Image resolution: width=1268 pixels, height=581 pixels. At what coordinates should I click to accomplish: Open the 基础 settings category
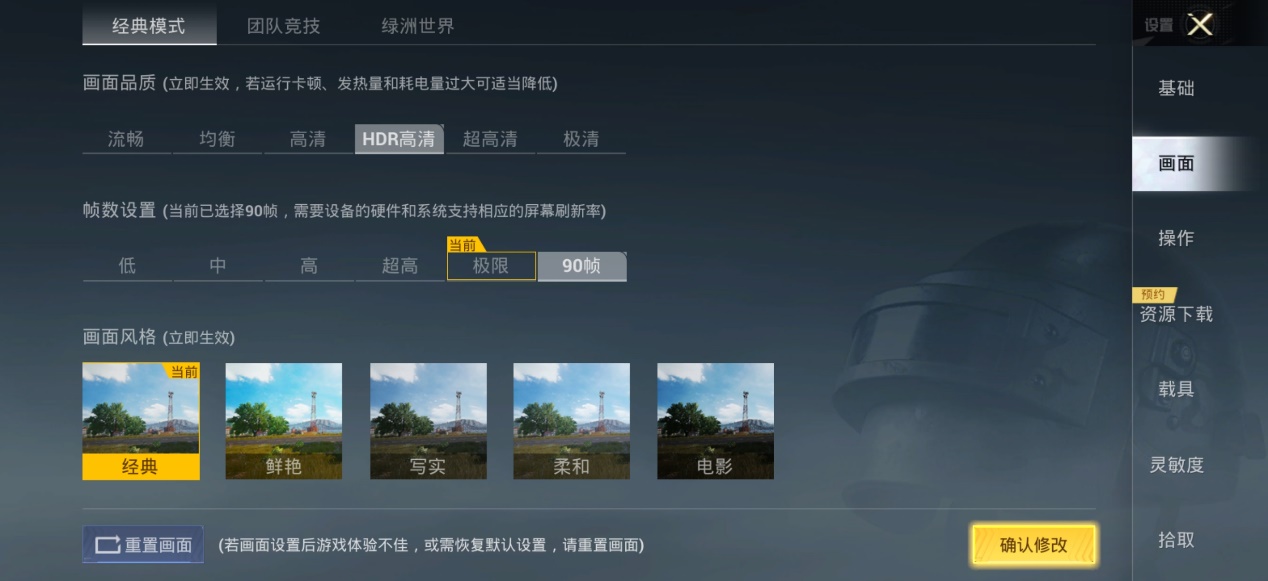pos(1177,88)
